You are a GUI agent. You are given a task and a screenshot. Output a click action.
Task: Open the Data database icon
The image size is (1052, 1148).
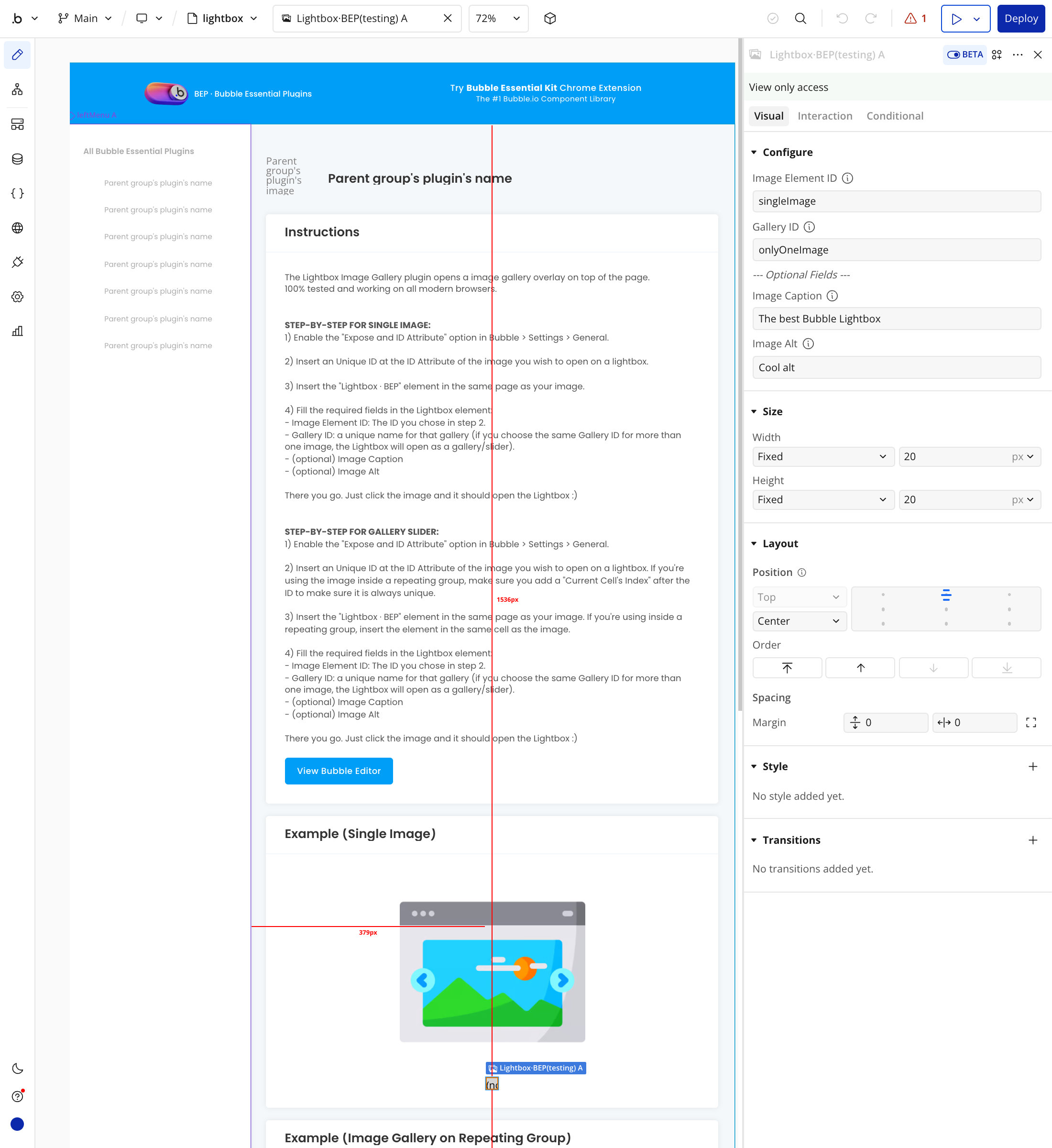18,159
